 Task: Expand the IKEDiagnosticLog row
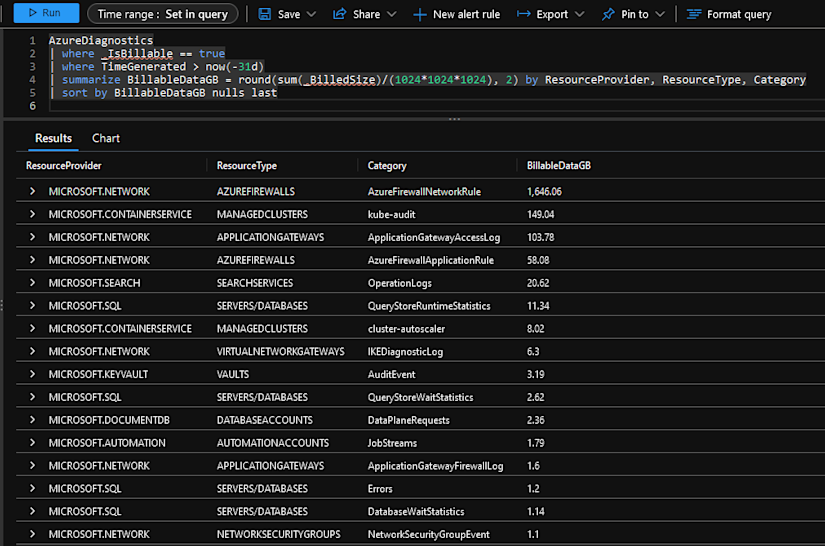33,351
